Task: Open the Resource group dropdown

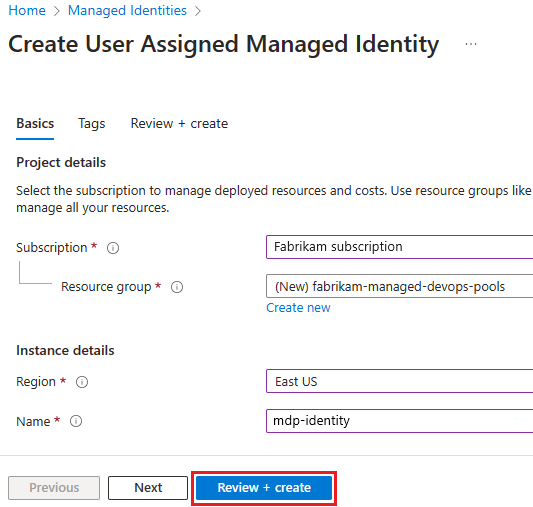Action: 399,286
